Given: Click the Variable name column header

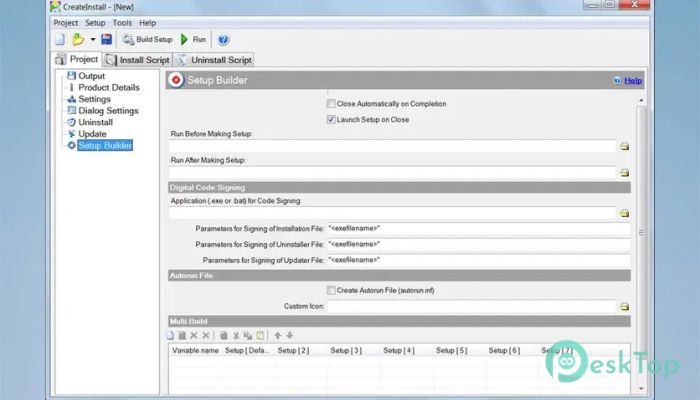Looking at the screenshot, I should 195,350.
